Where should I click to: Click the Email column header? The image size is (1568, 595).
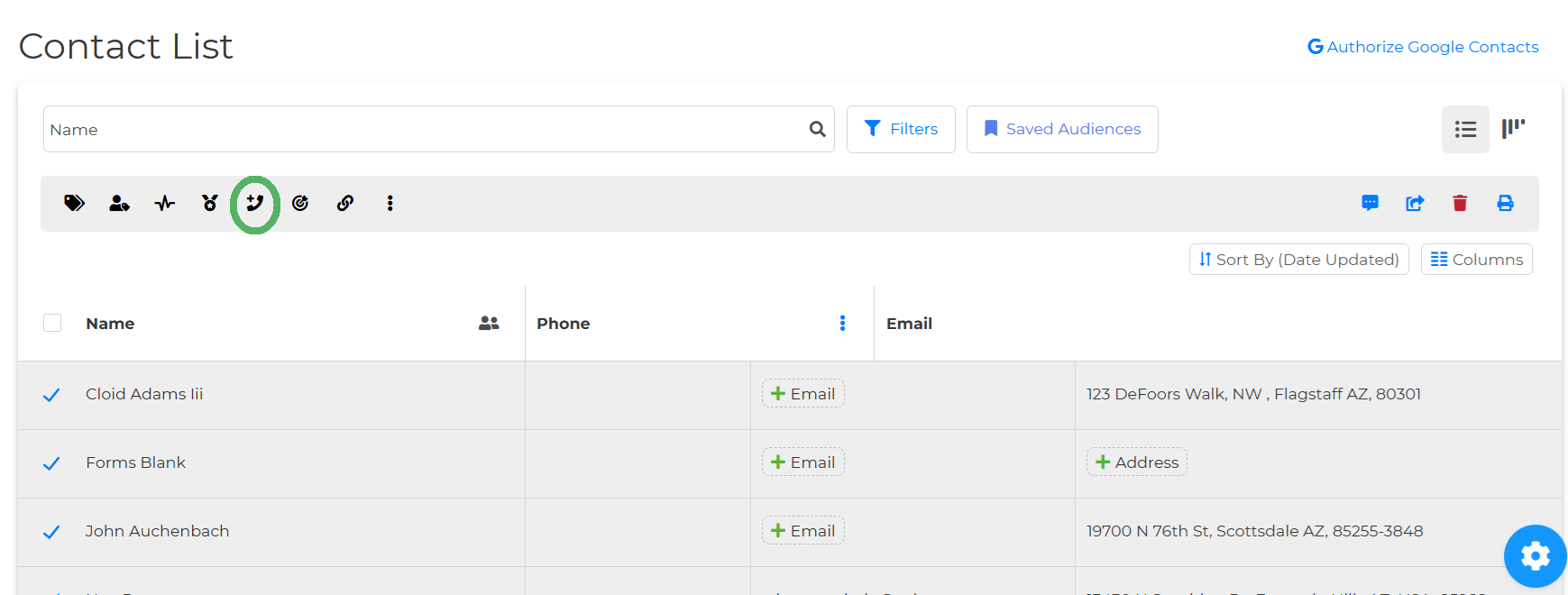(909, 324)
